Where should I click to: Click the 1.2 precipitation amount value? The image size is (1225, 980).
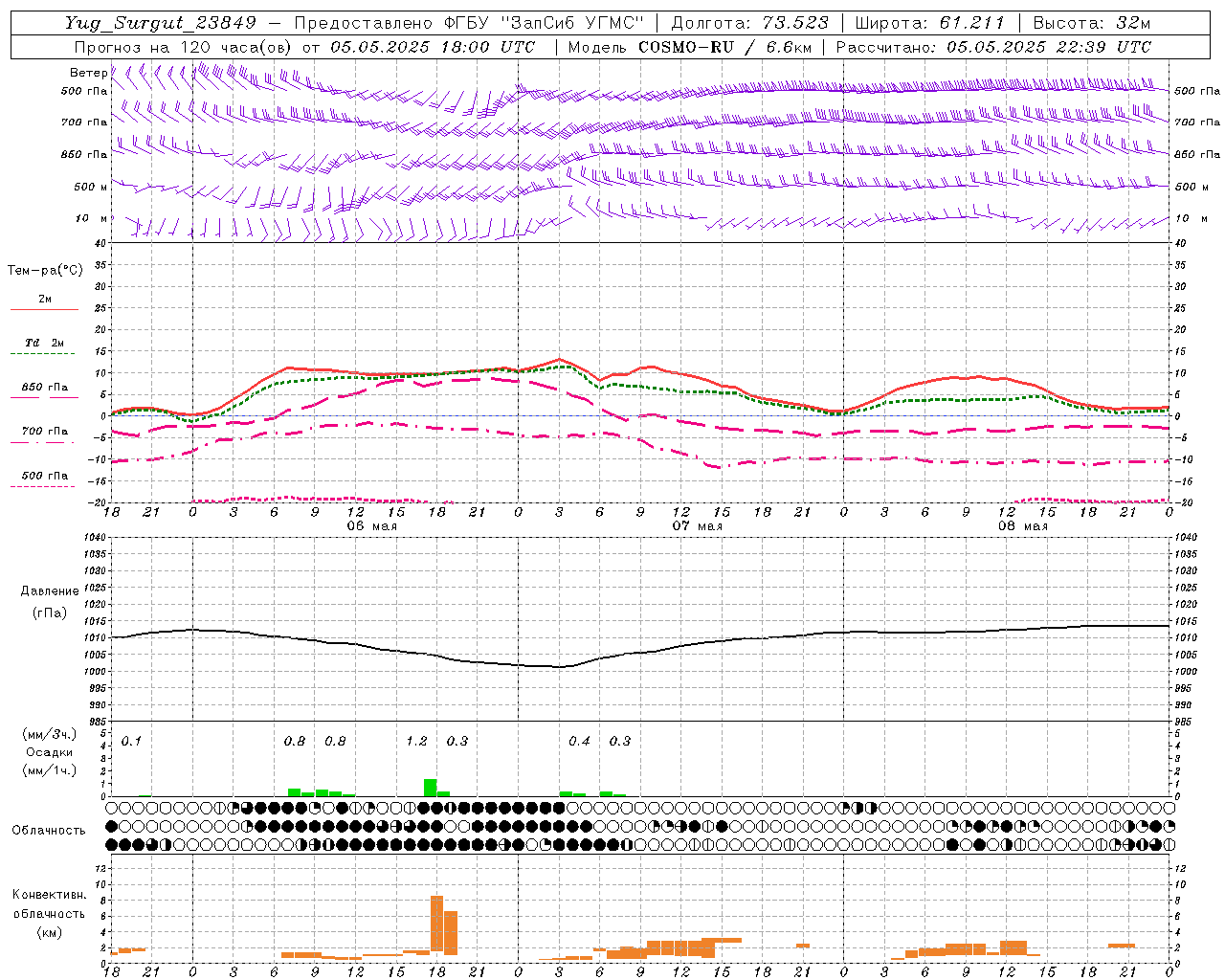[x=417, y=742]
